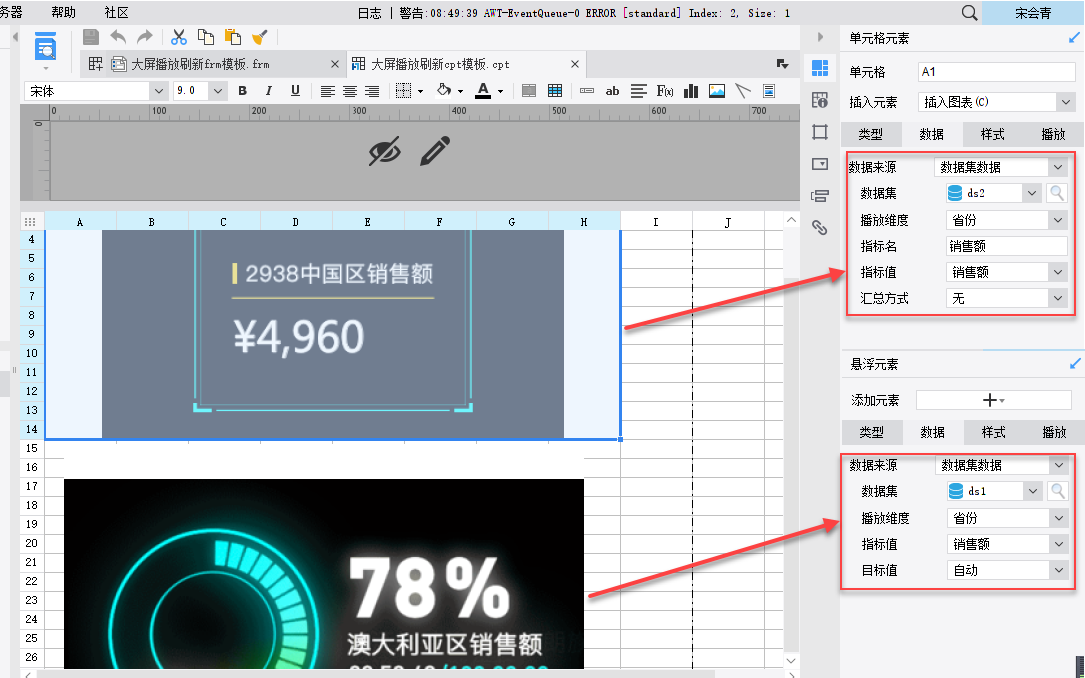This screenshot has width=1085, height=678.
Task: Insert formula with F(x) icon
Action: click(x=665, y=91)
